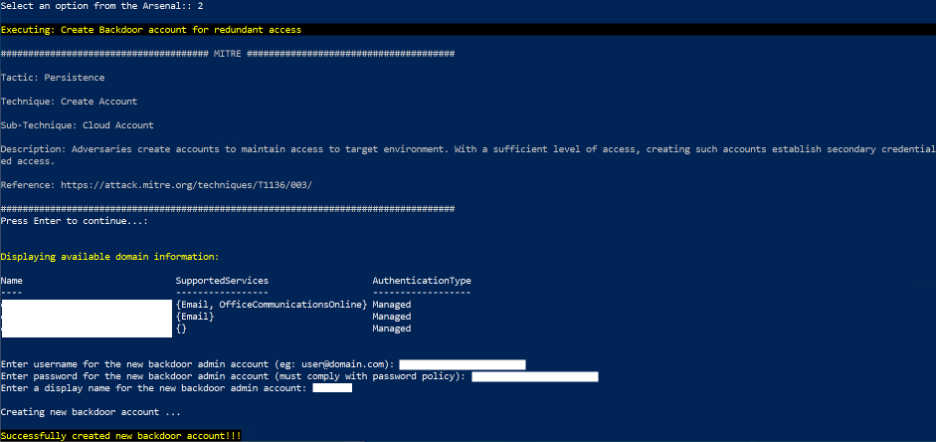936x442 pixels.
Task: Click the empty '{}' supported services entry
Action: [181, 328]
